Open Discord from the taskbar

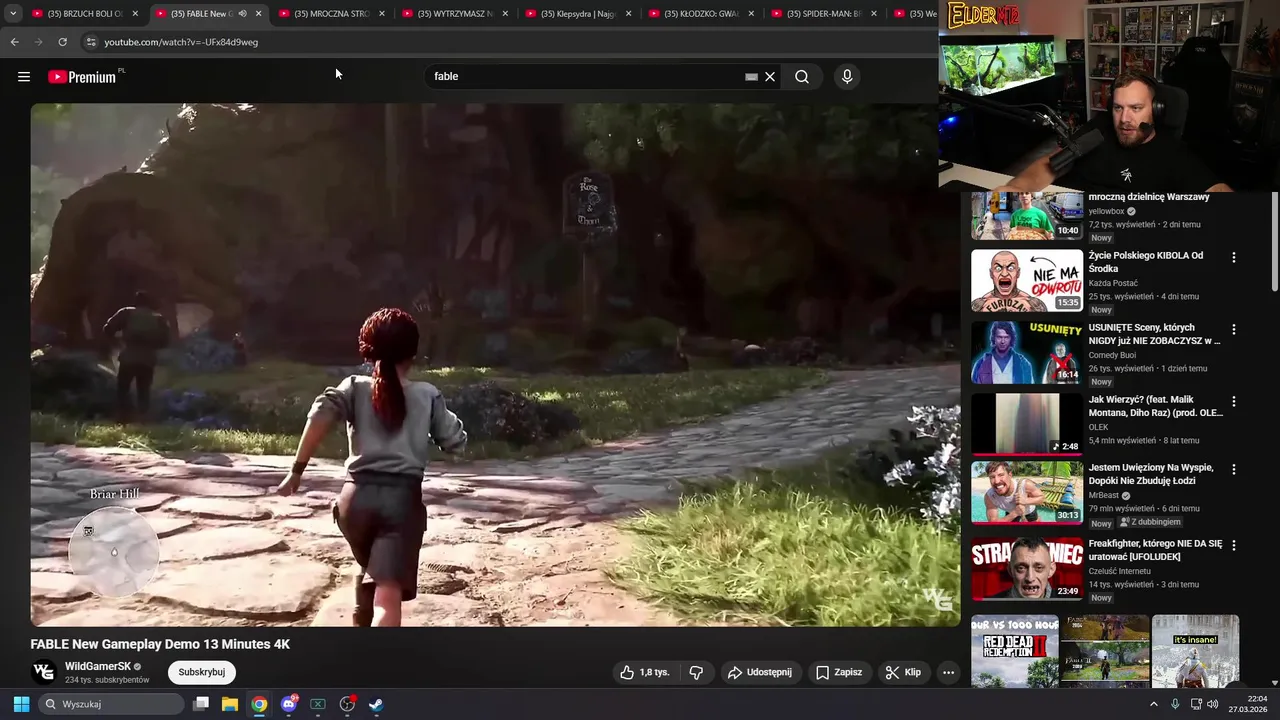pyautogui.click(x=289, y=704)
